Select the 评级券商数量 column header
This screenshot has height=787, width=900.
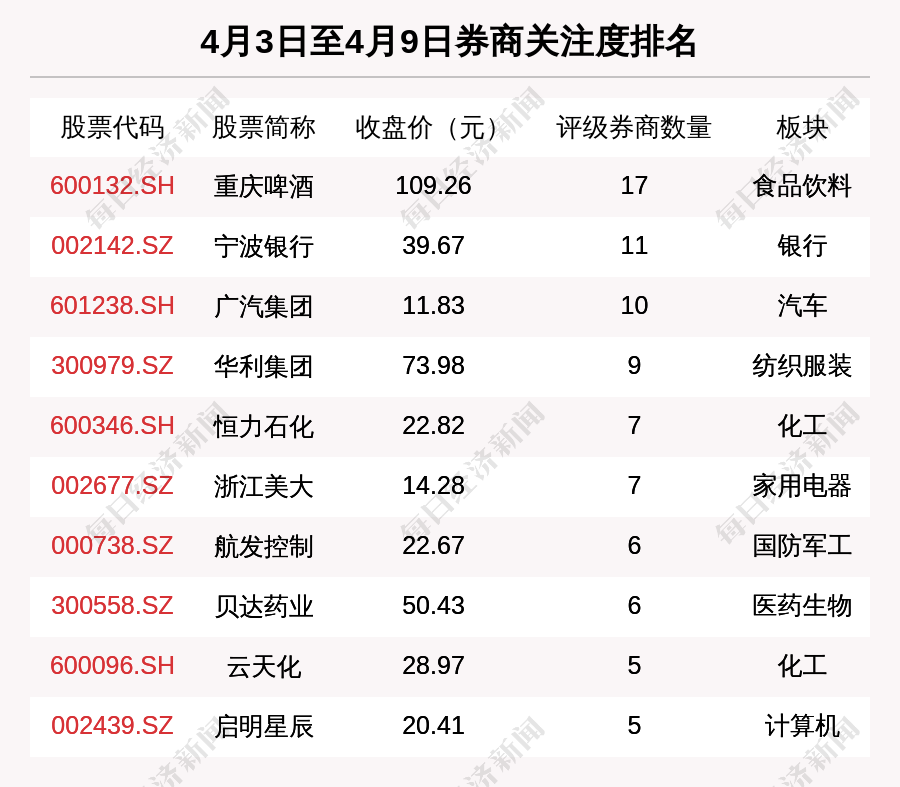click(x=634, y=127)
